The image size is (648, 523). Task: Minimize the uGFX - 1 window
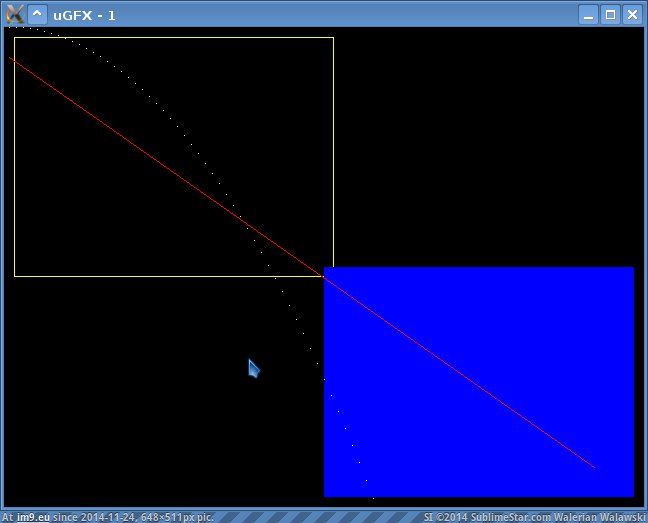click(589, 15)
